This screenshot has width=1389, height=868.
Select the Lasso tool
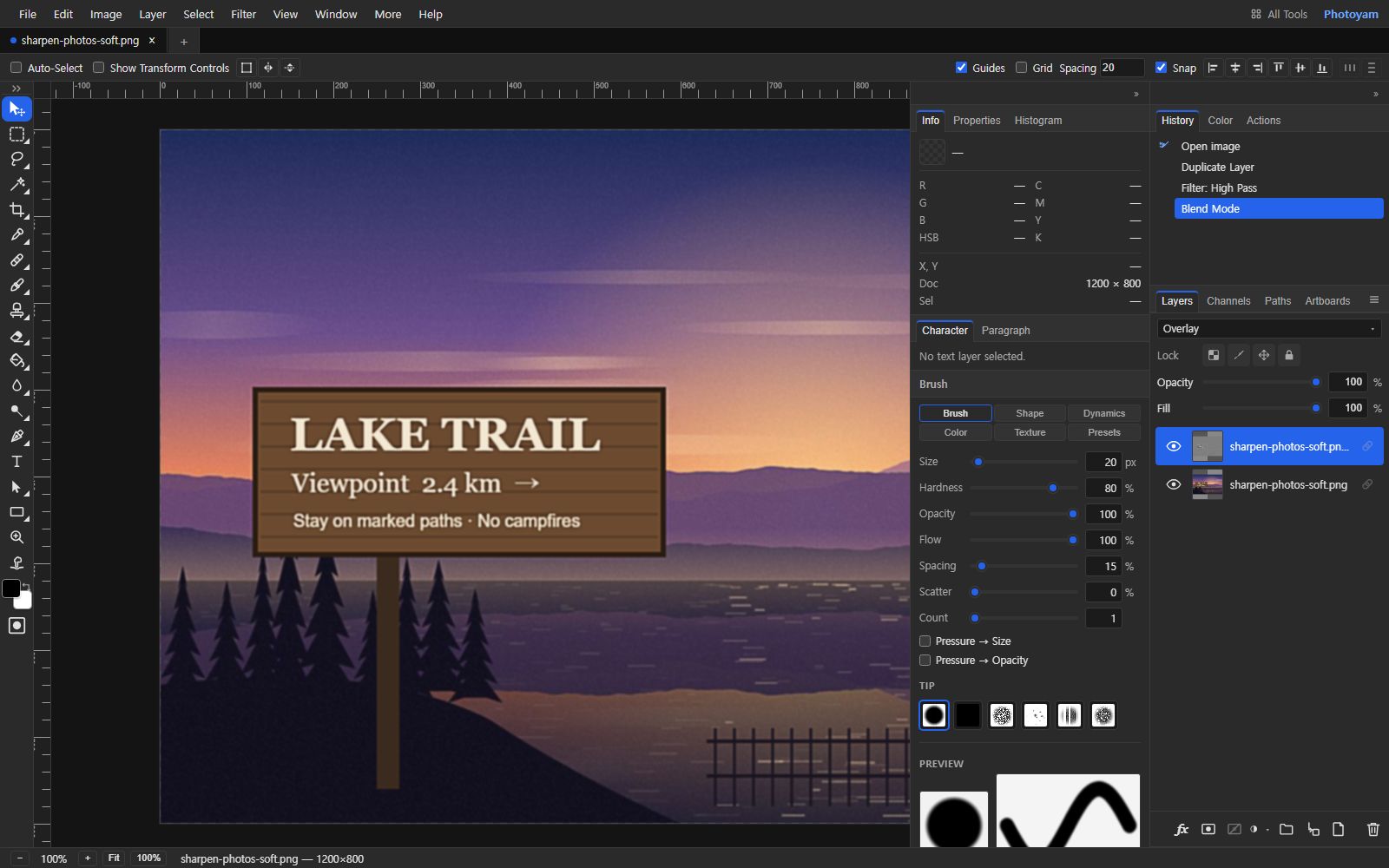(16, 160)
